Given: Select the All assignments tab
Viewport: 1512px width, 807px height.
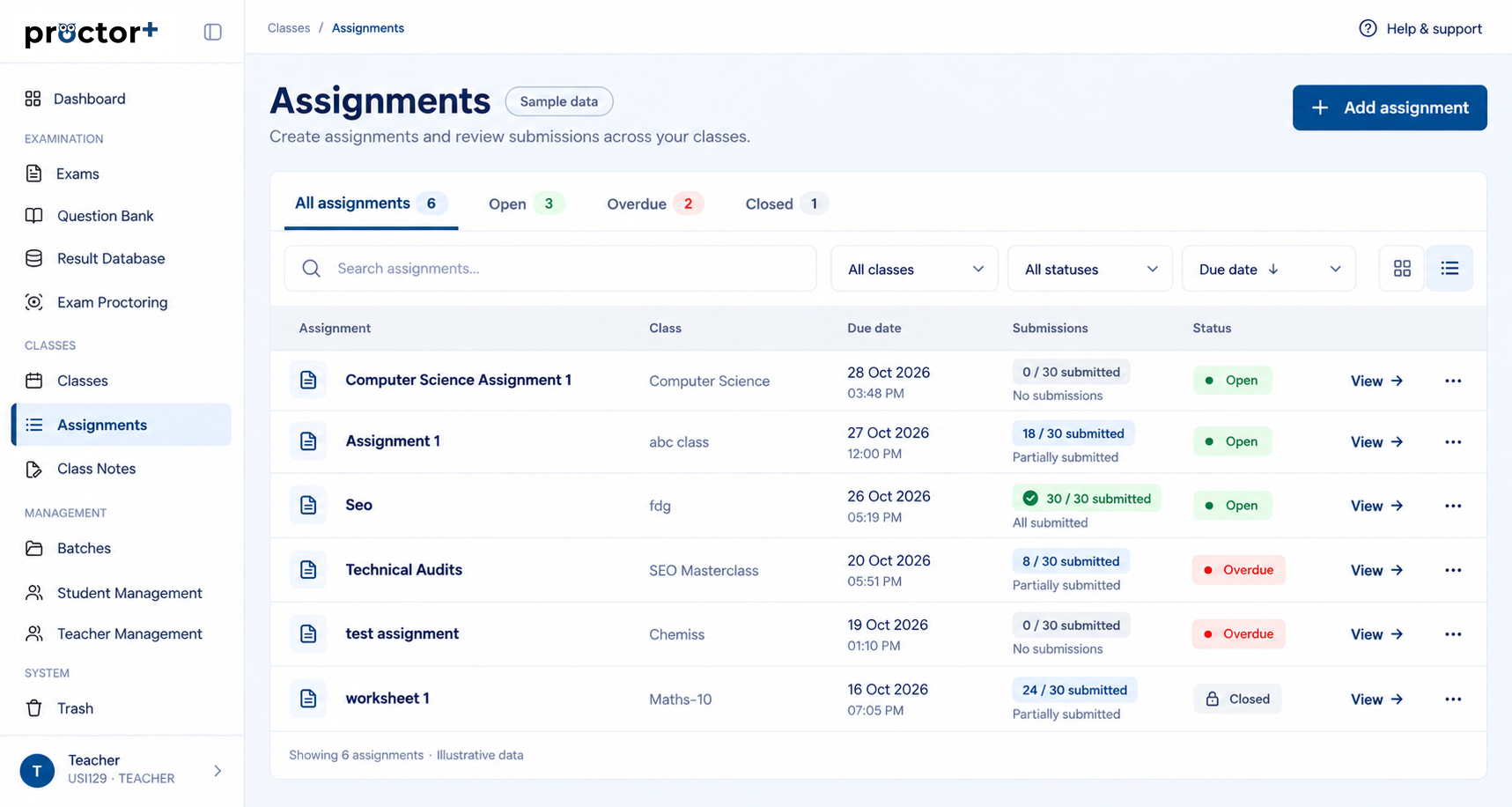Looking at the screenshot, I should 371,204.
